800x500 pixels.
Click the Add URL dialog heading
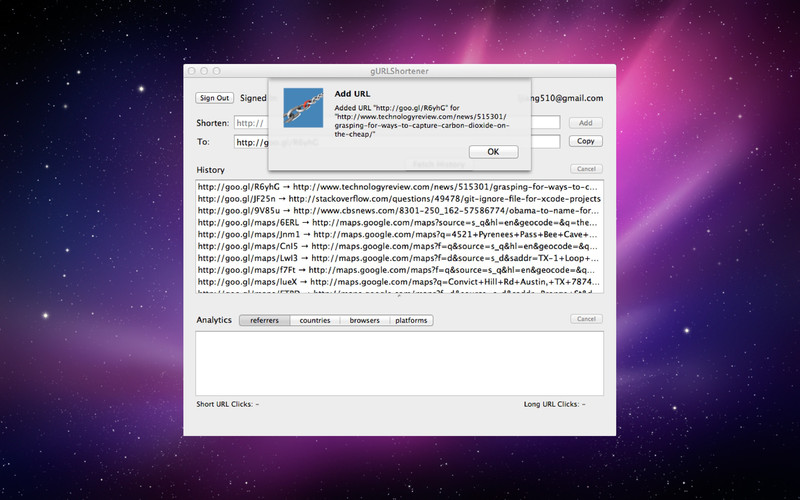352,94
